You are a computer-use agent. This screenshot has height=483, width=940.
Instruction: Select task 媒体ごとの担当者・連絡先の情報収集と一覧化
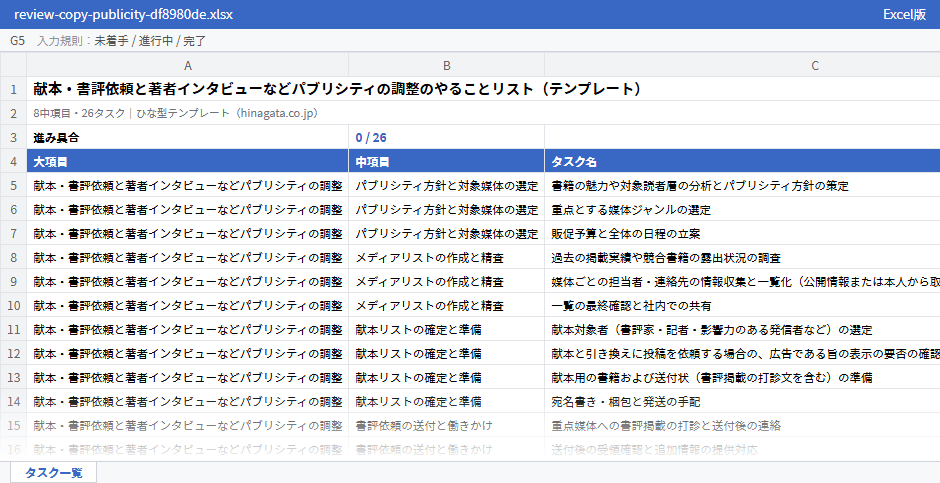tap(742, 281)
